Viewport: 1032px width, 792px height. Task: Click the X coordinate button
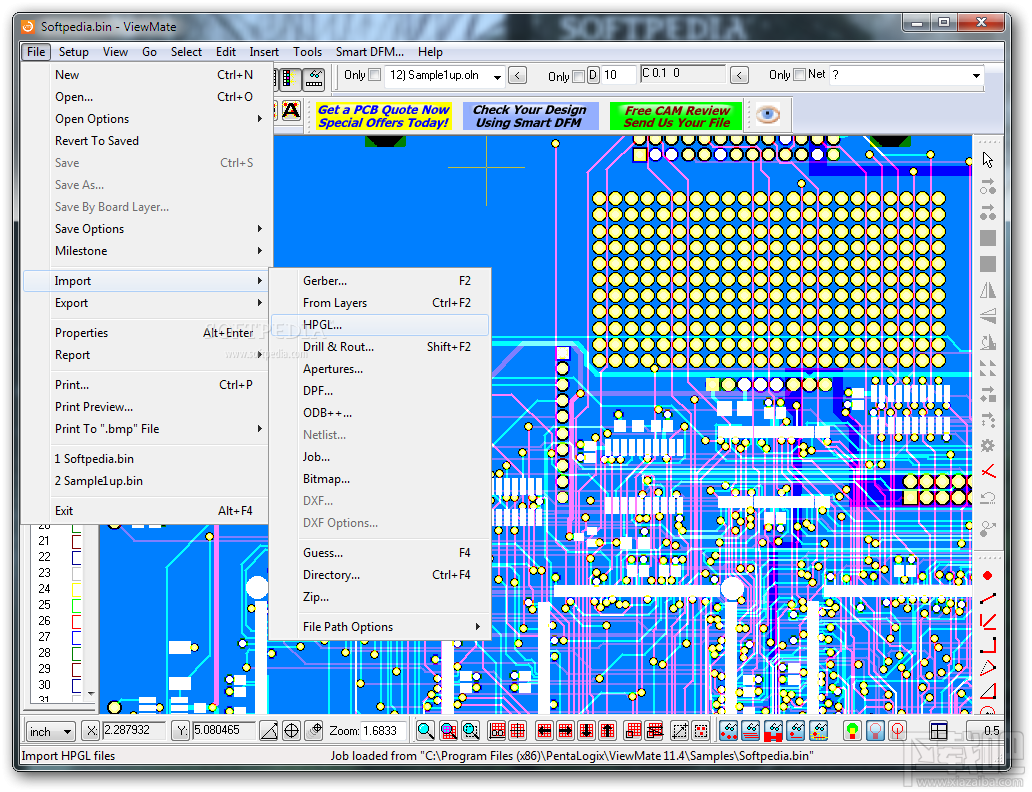click(x=91, y=731)
